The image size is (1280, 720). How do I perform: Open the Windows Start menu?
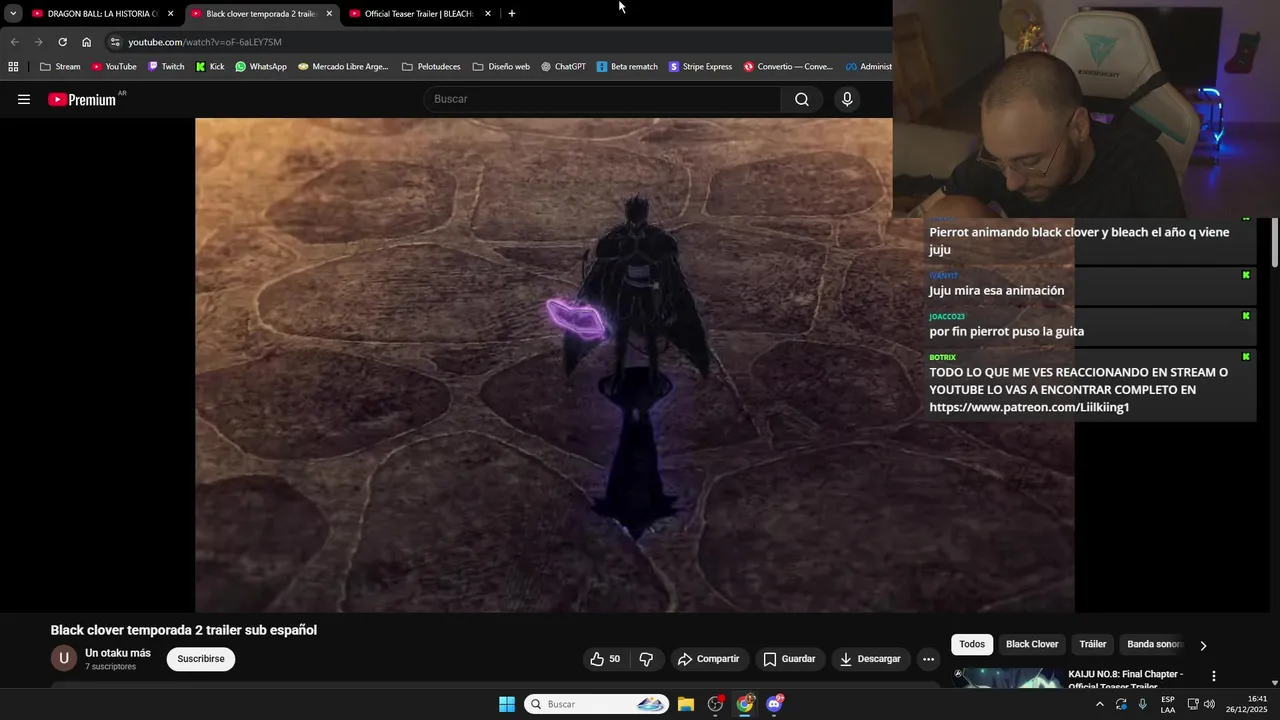coord(507,704)
